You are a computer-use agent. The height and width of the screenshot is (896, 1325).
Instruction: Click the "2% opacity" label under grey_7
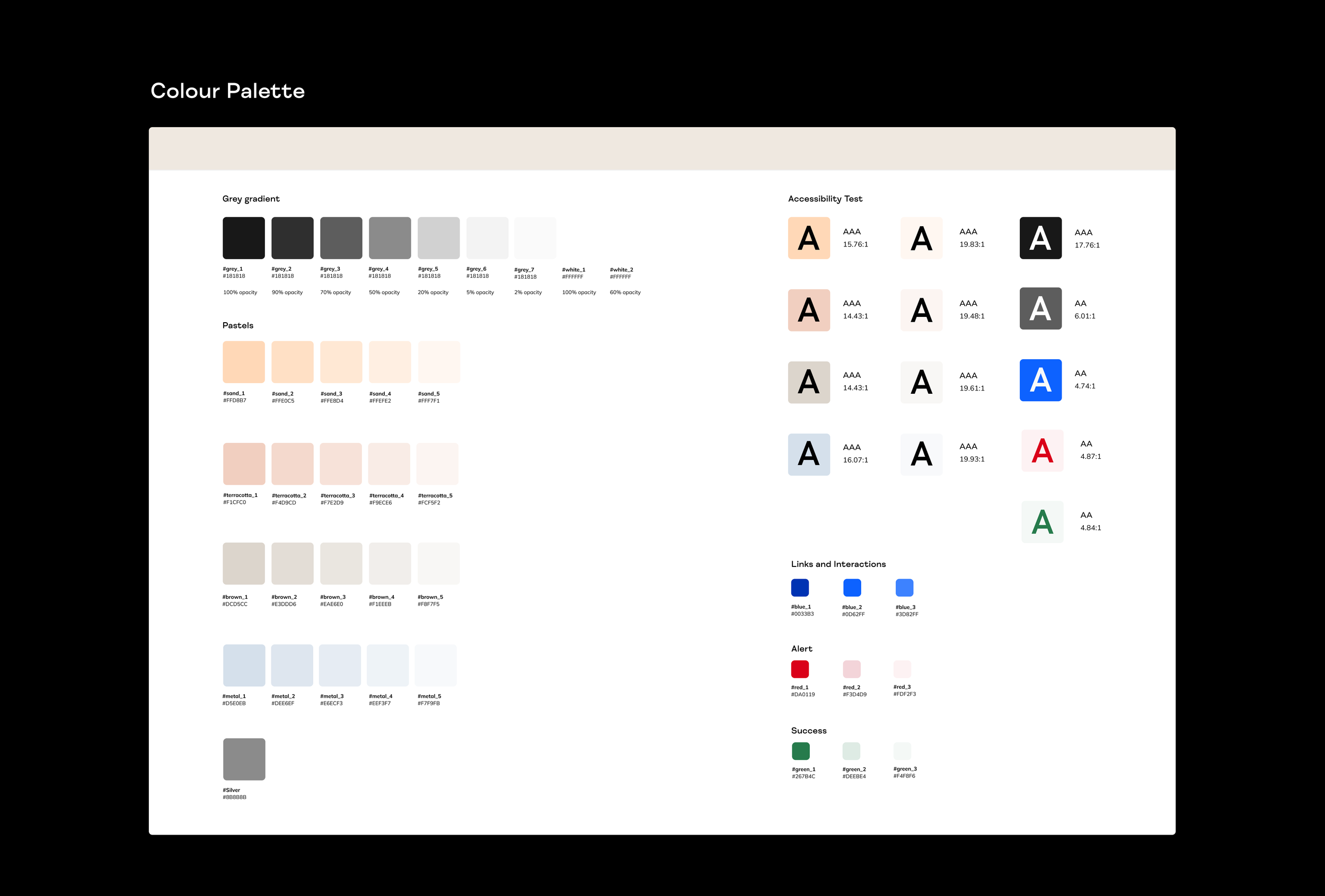(528, 292)
